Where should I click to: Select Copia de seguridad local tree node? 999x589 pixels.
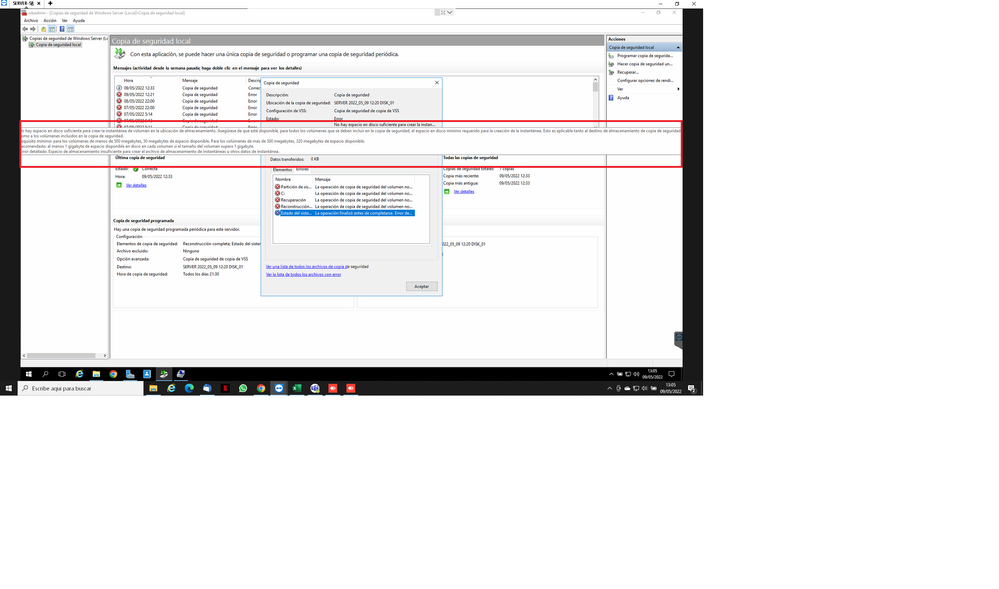(x=55, y=45)
